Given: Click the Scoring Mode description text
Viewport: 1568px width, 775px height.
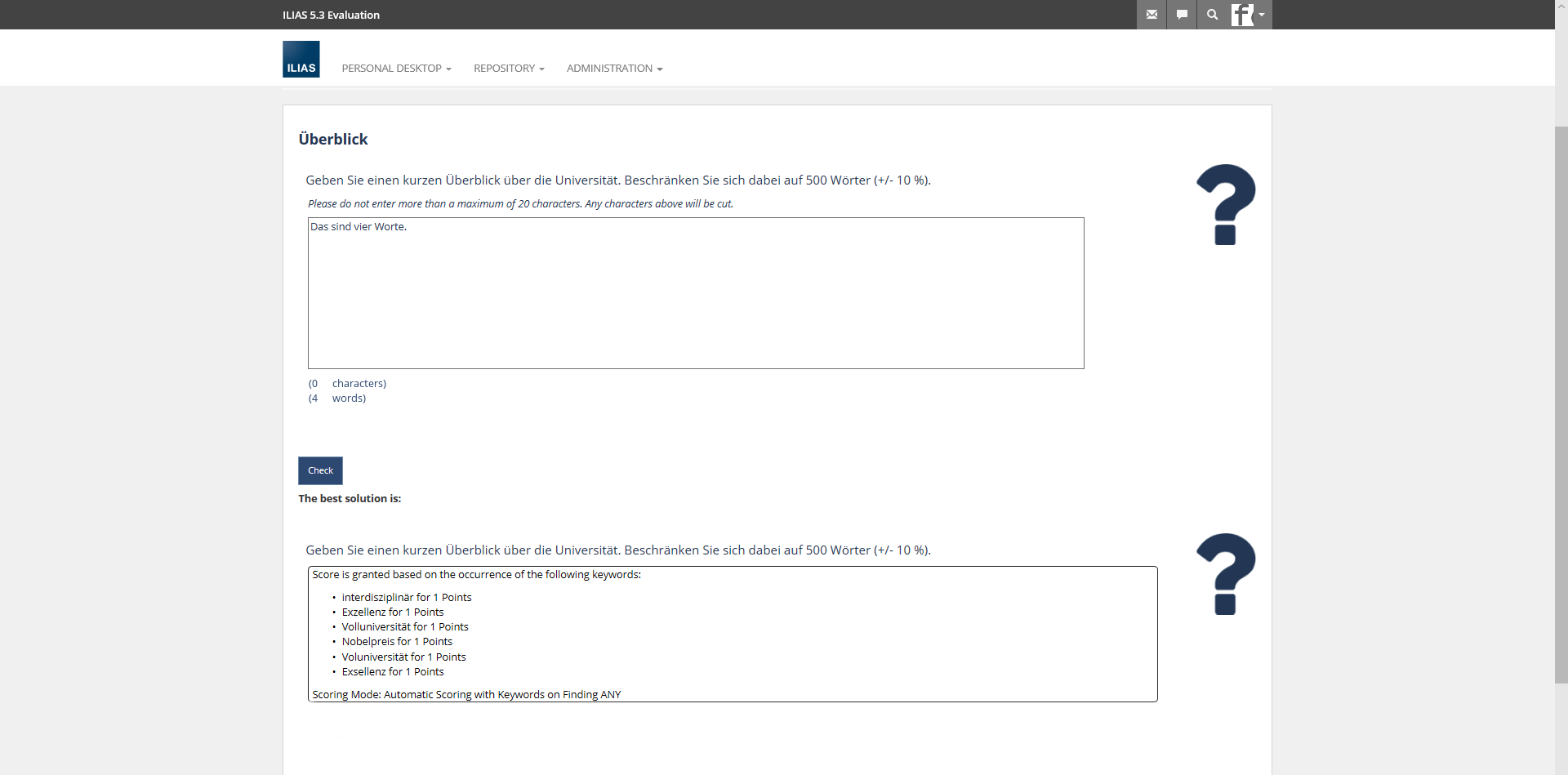Looking at the screenshot, I should click(466, 695).
